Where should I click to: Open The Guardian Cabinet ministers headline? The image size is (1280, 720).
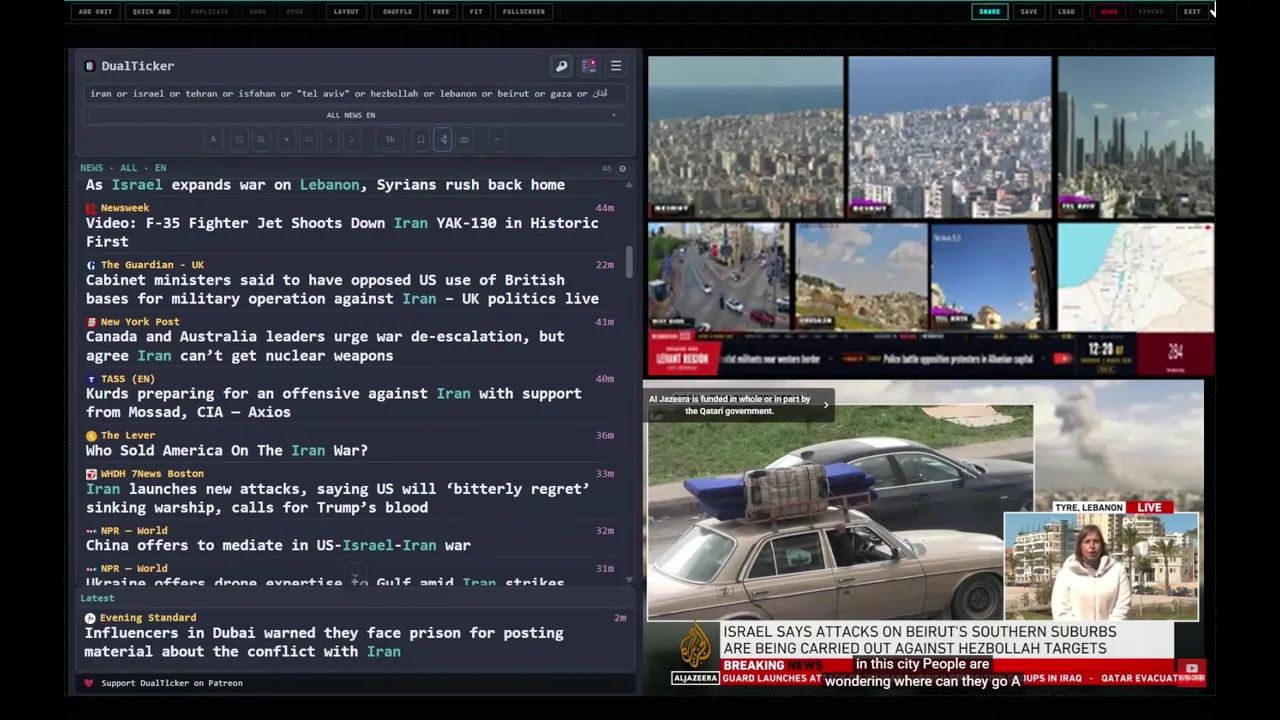tap(342, 289)
